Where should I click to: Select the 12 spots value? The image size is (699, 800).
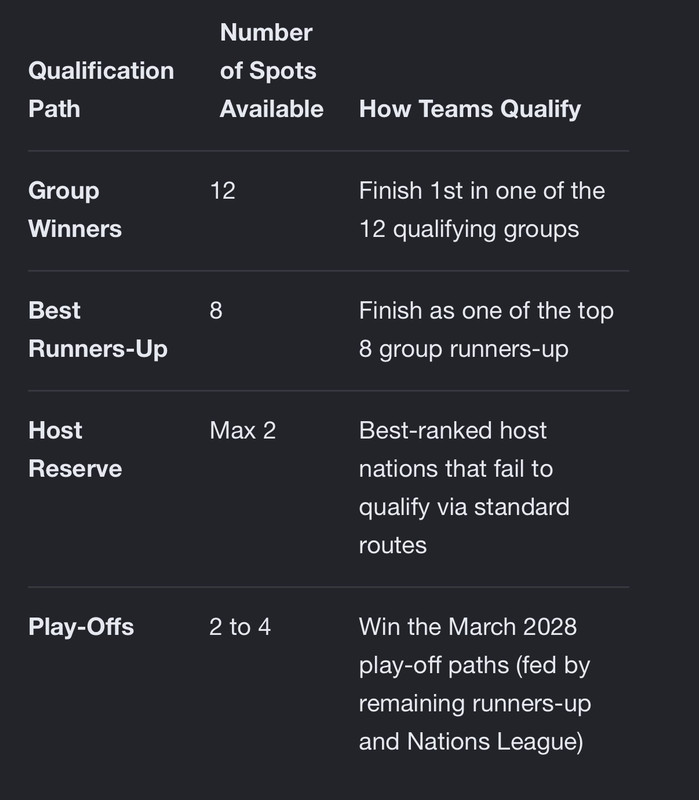222,191
